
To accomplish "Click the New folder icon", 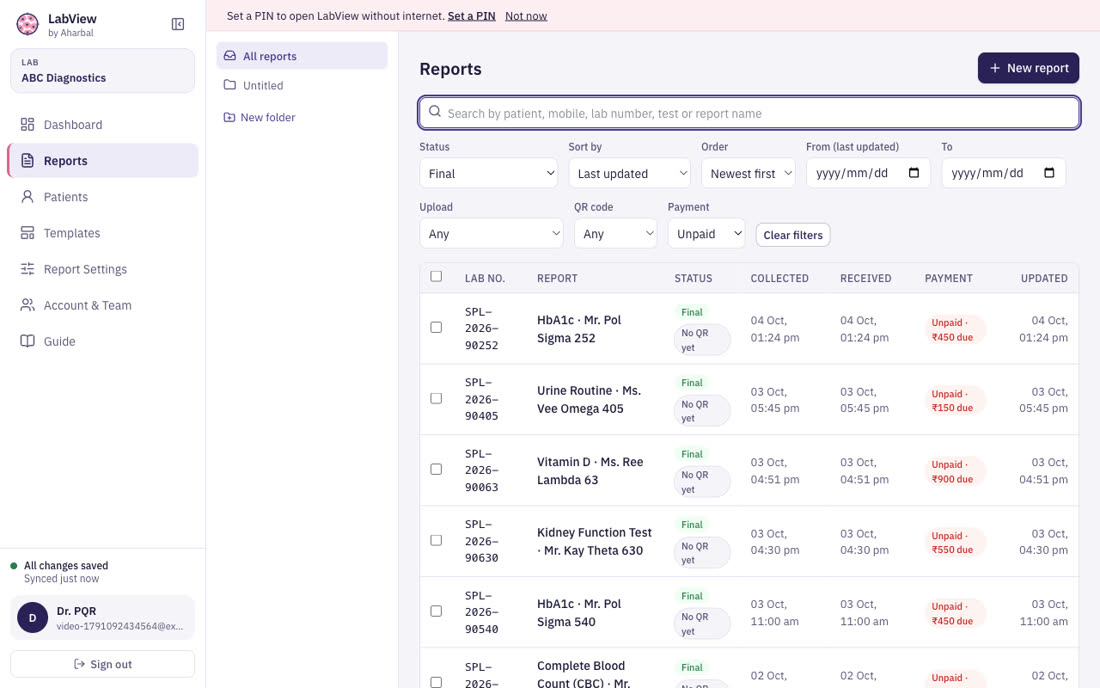I will pyautogui.click(x=229, y=117).
